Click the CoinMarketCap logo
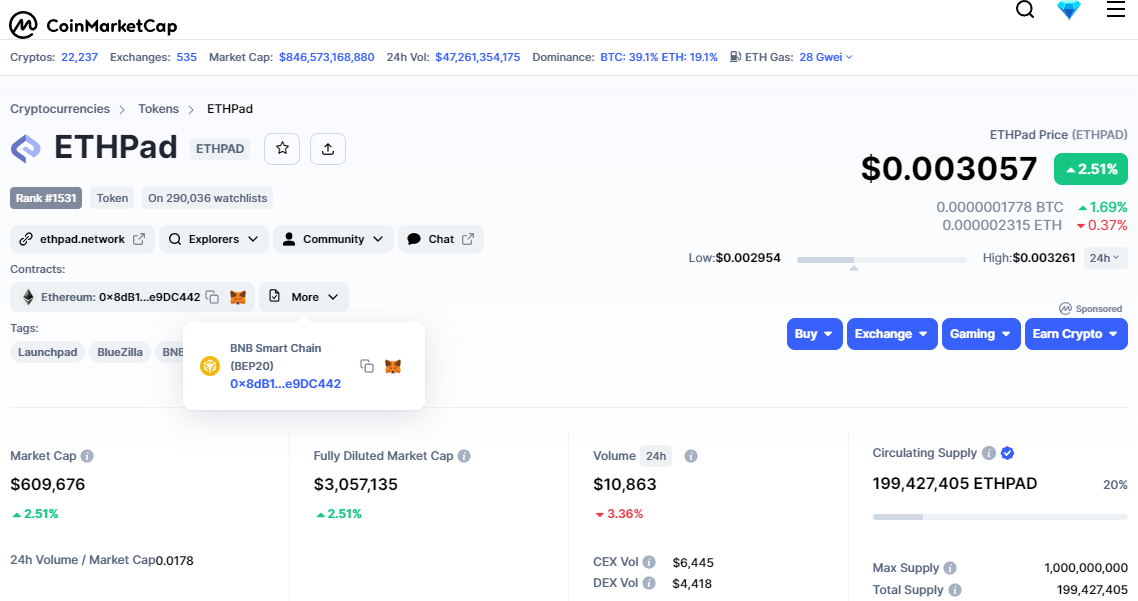 pos(93,25)
